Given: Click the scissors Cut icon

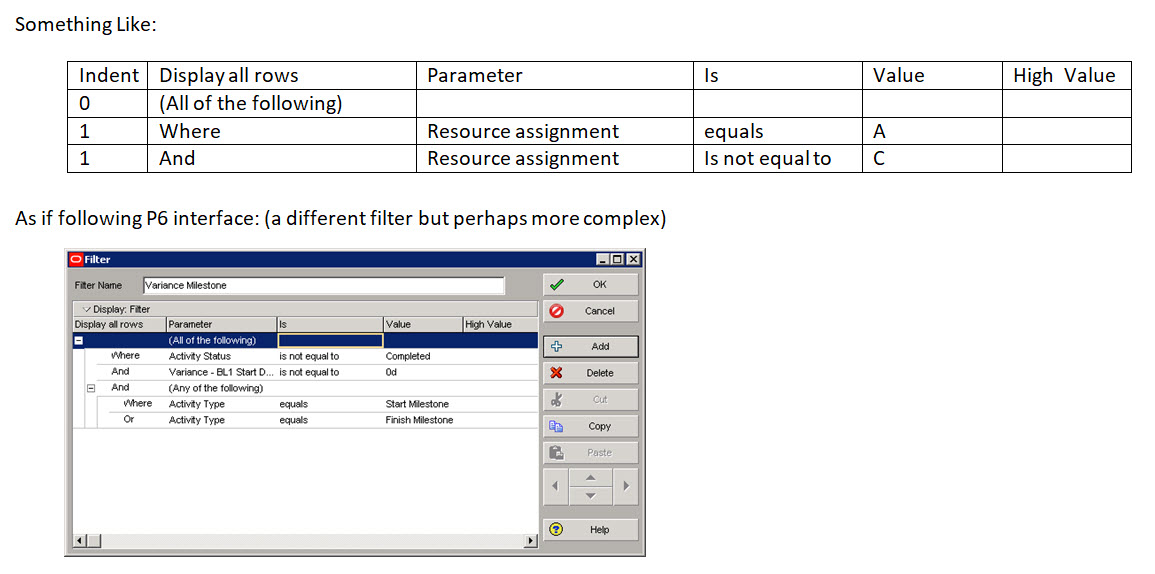Looking at the screenshot, I should [557, 399].
